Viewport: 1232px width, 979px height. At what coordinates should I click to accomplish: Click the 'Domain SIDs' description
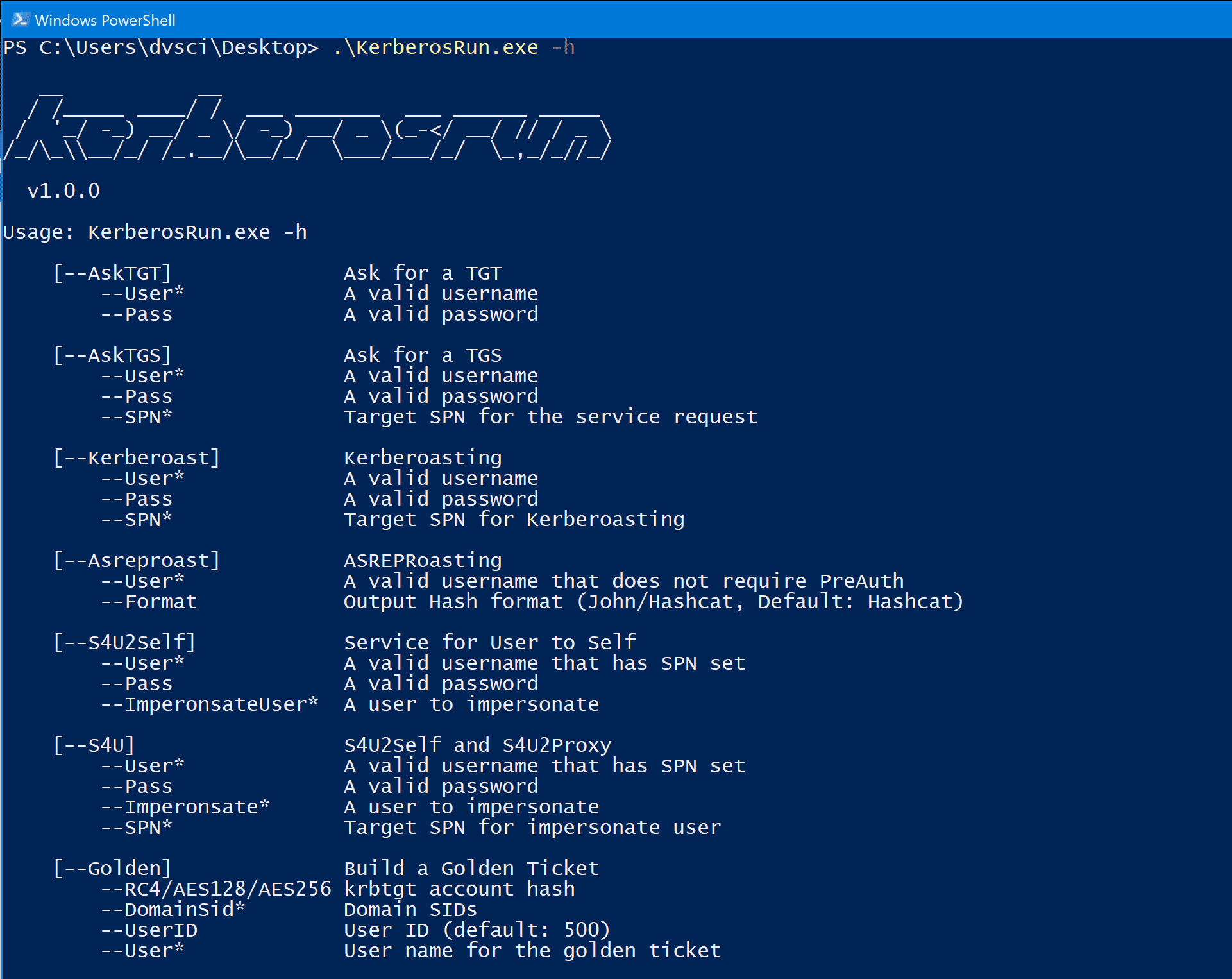click(x=410, y=910)
